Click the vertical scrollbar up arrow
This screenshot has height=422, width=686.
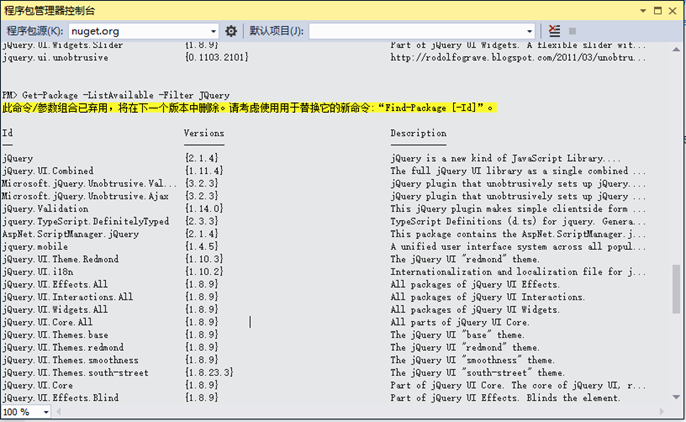tap(676, 49)
